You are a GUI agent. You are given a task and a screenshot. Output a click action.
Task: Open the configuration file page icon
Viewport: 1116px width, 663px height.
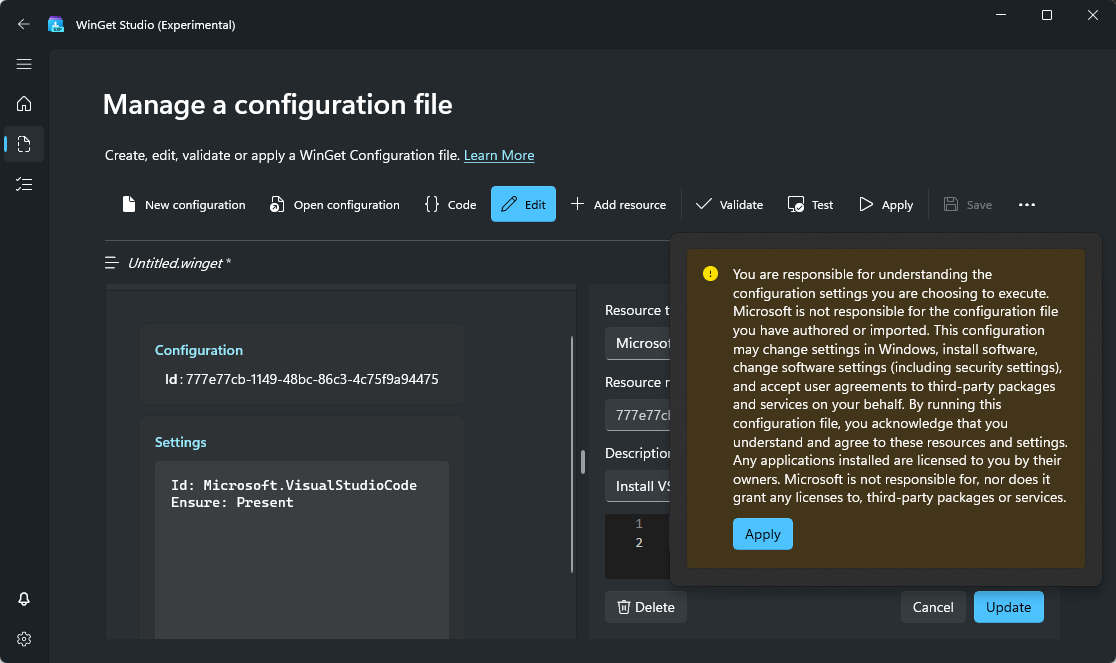(x=24, y=144)
